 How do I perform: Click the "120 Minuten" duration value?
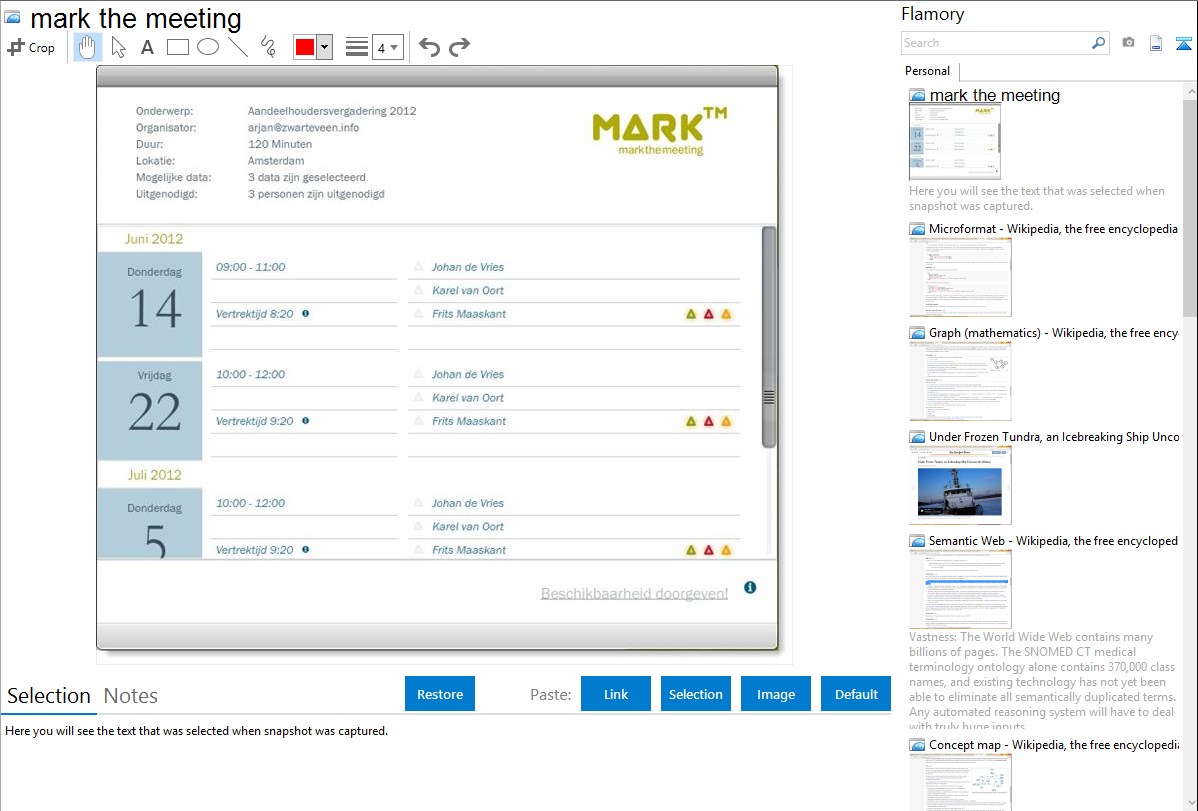pyautogui.click(x=280, y=144)
